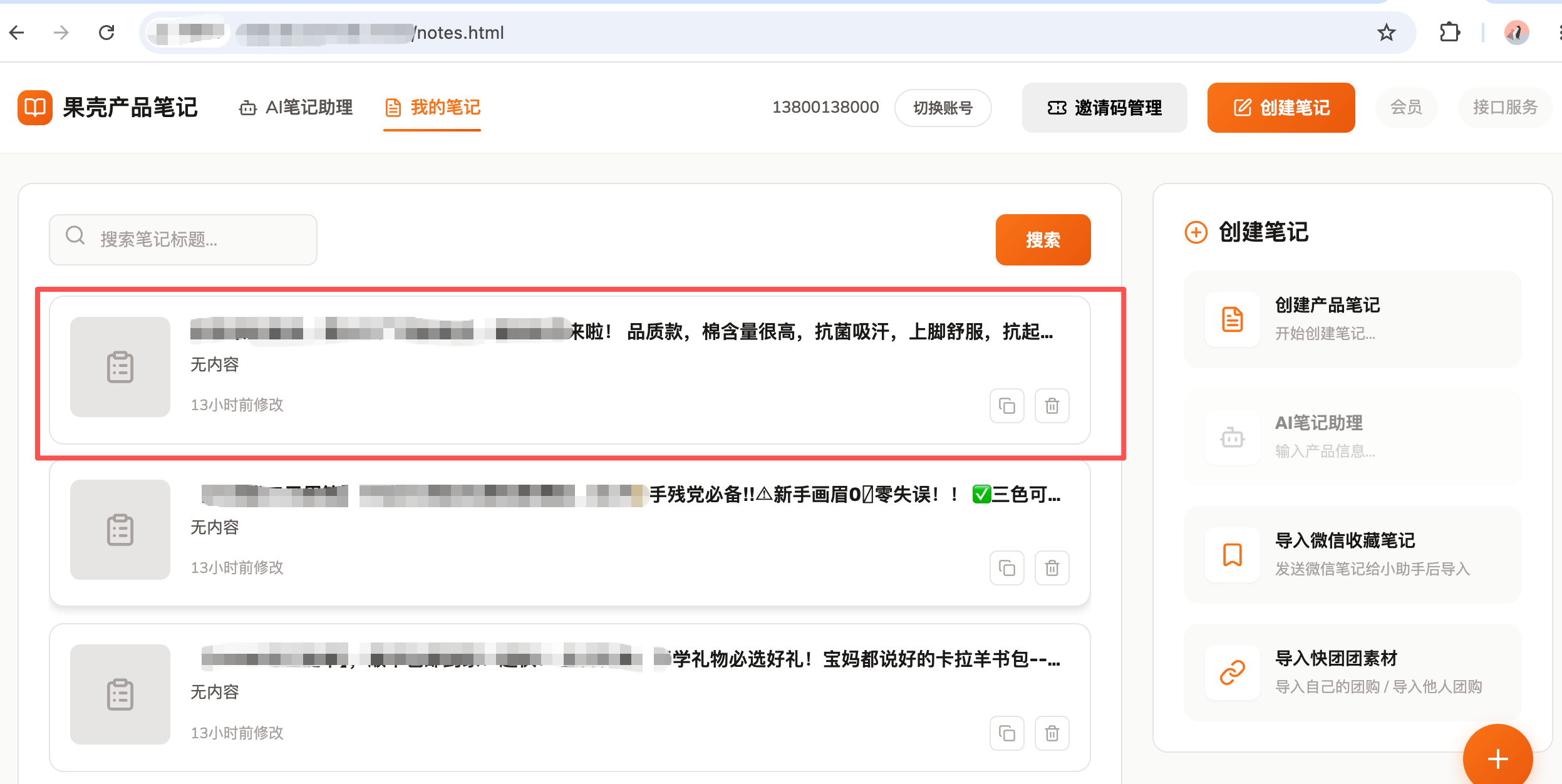Focus the 搜索笔记标题 search field

(183, 239)
